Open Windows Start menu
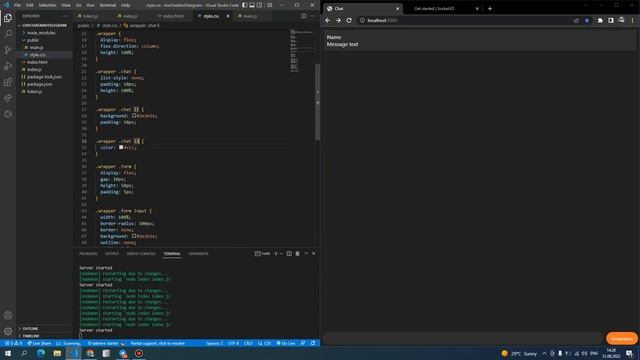 8,353
